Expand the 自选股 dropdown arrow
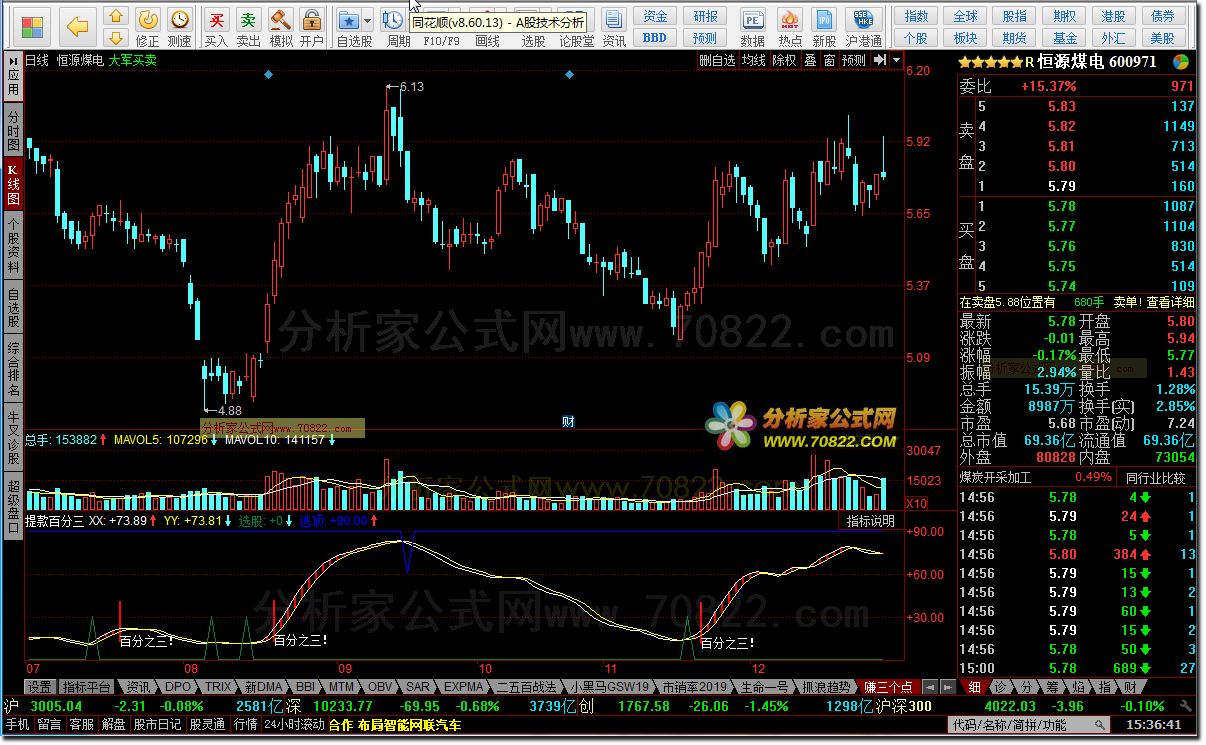This screenshot has height=745, width=1206. 368,20
